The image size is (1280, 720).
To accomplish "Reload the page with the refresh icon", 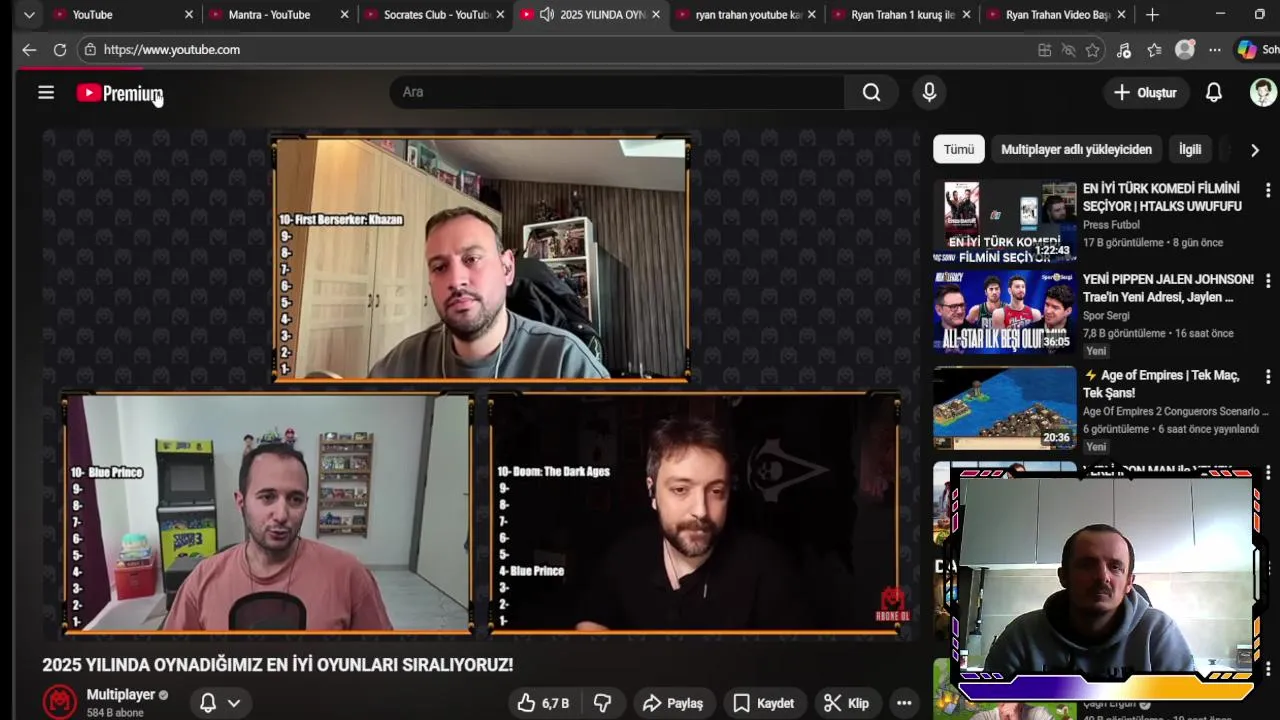I will click(60, 50).
